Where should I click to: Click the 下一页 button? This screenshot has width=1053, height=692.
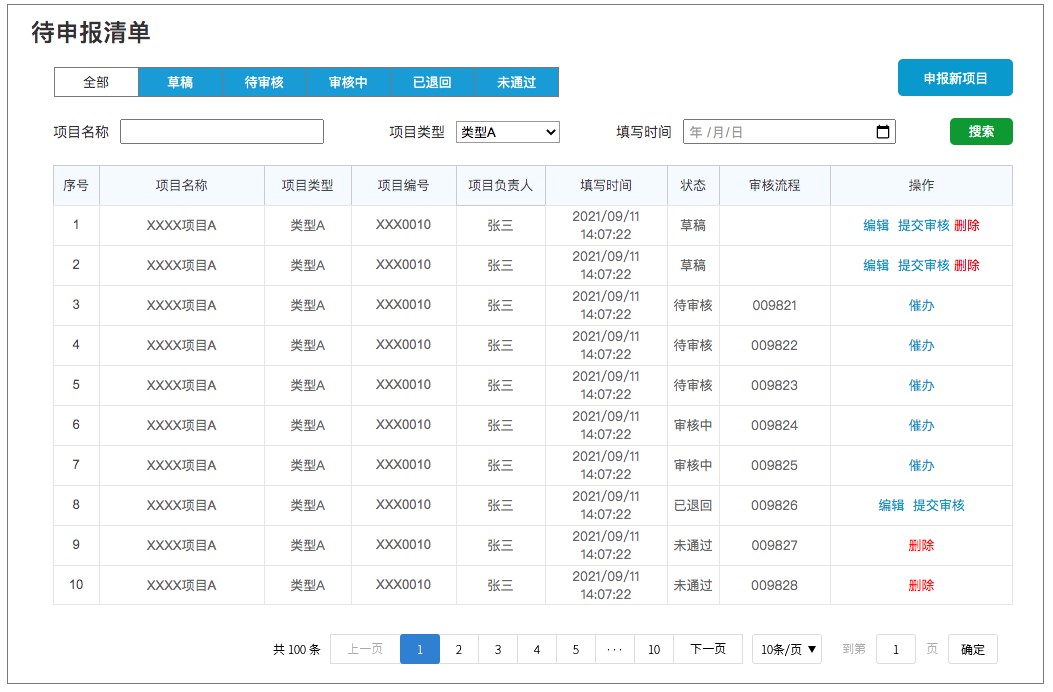point(708,649)
